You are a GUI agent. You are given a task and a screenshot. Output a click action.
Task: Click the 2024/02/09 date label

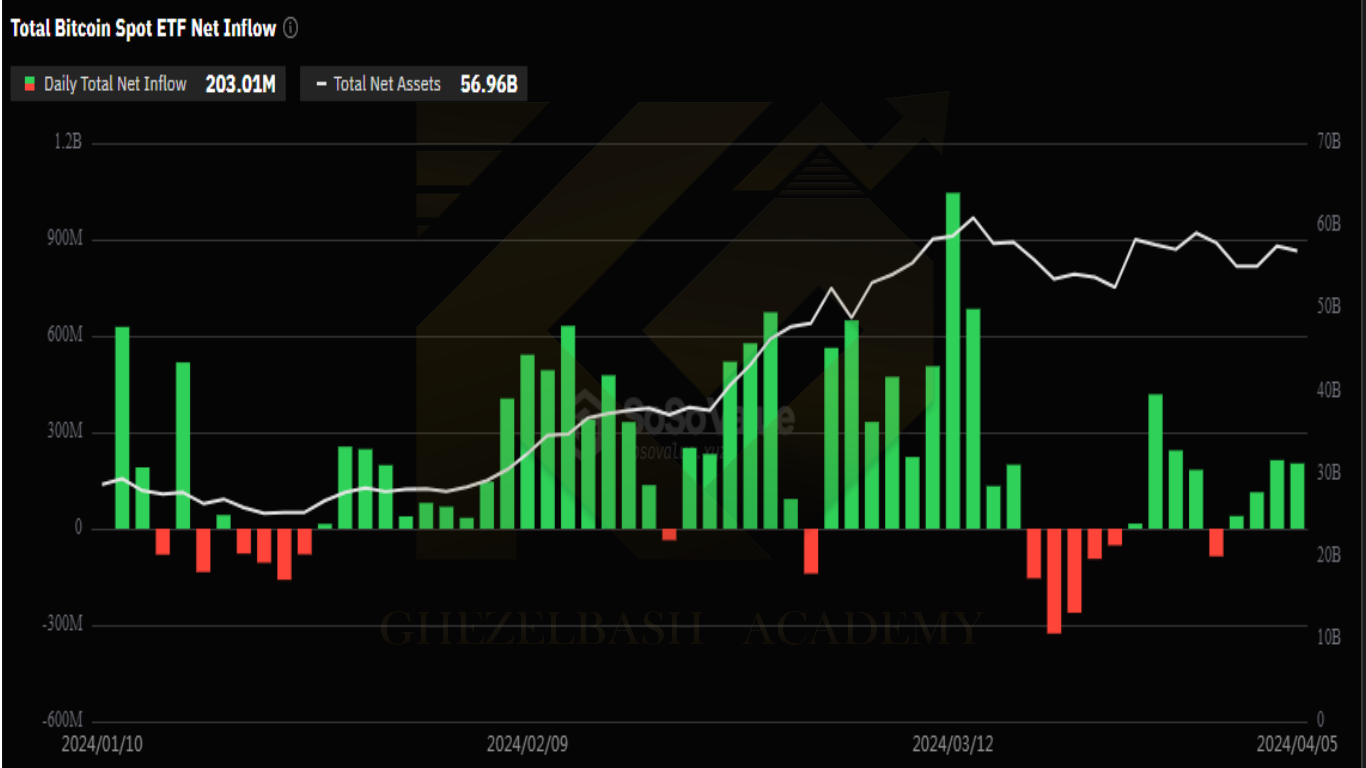click(527, 745)
